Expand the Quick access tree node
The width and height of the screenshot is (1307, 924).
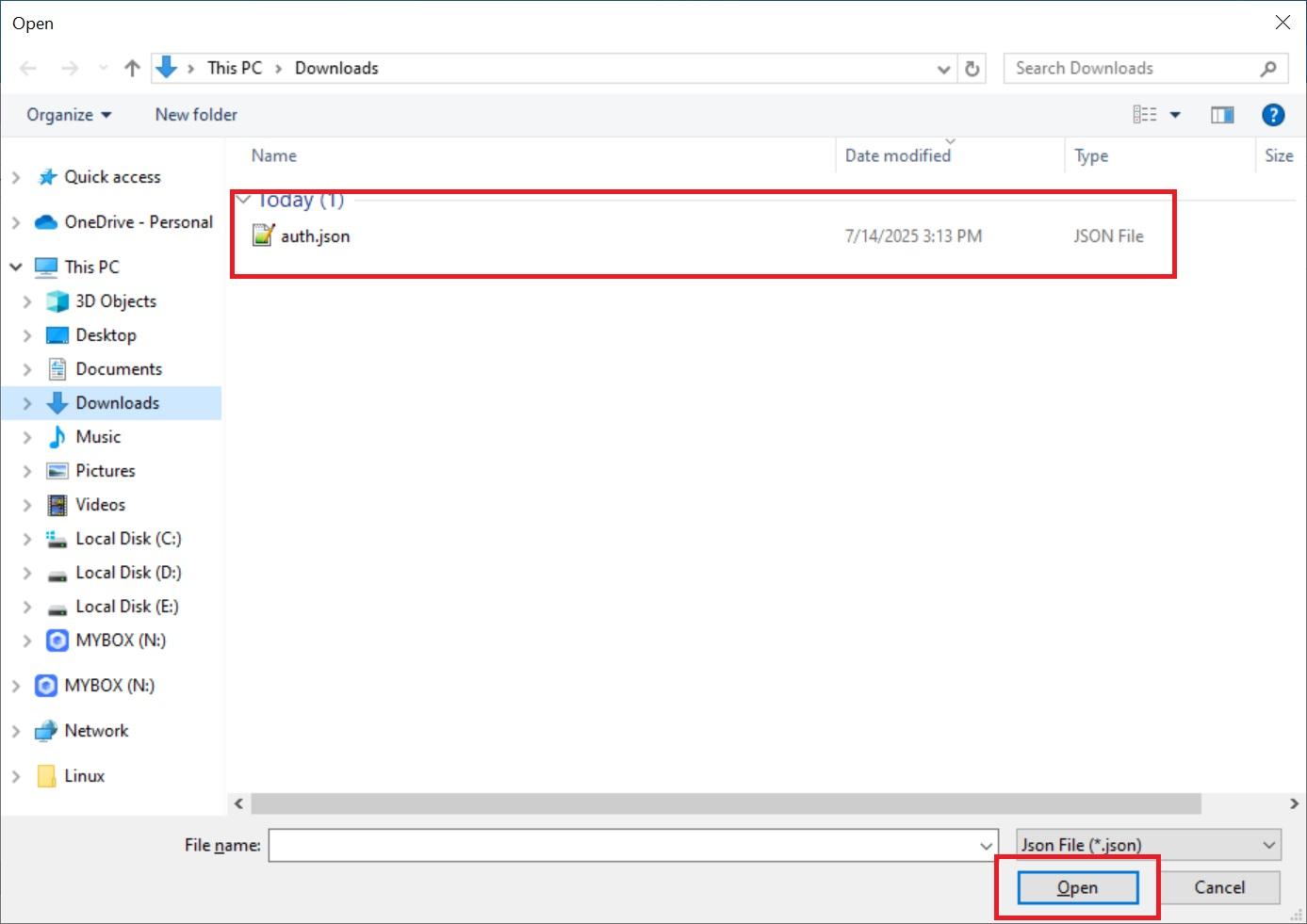16,177
